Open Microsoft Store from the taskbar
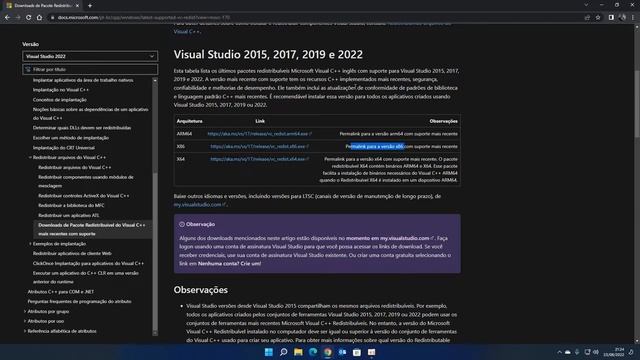Viewport: 640px width, 360px height. coord(357,352)
